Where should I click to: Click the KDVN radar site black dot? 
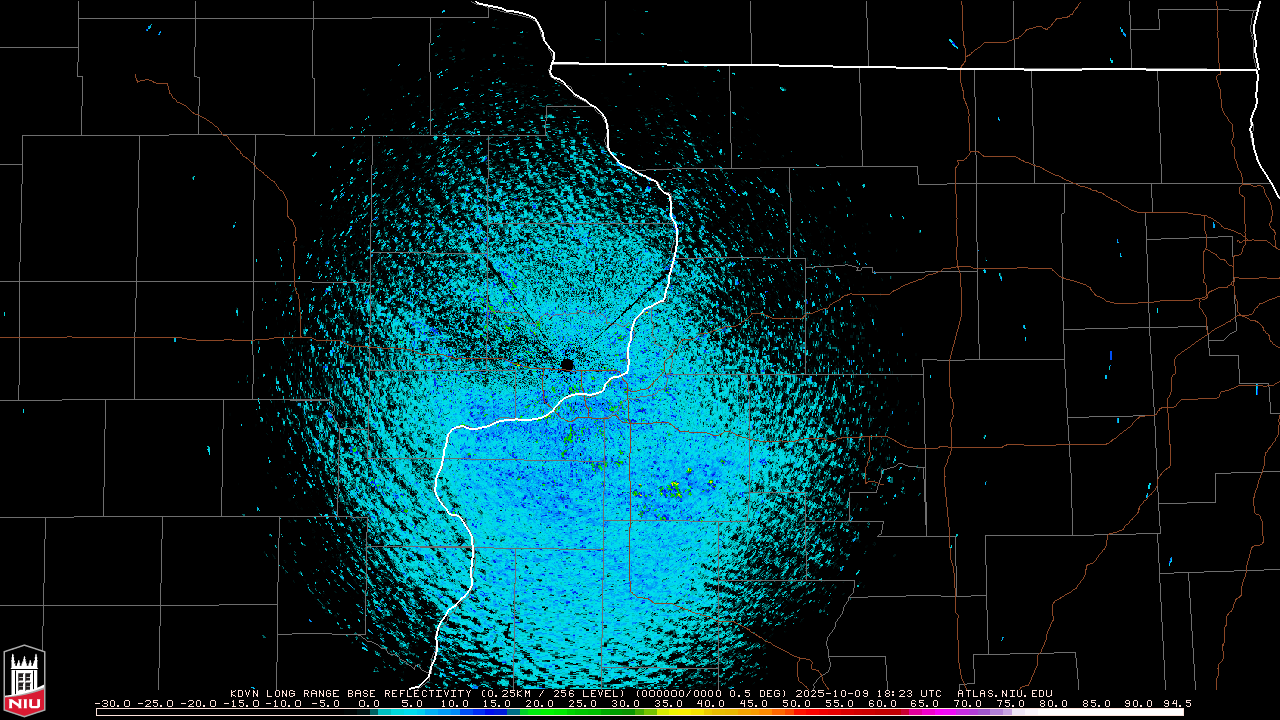tap(567, 365)
